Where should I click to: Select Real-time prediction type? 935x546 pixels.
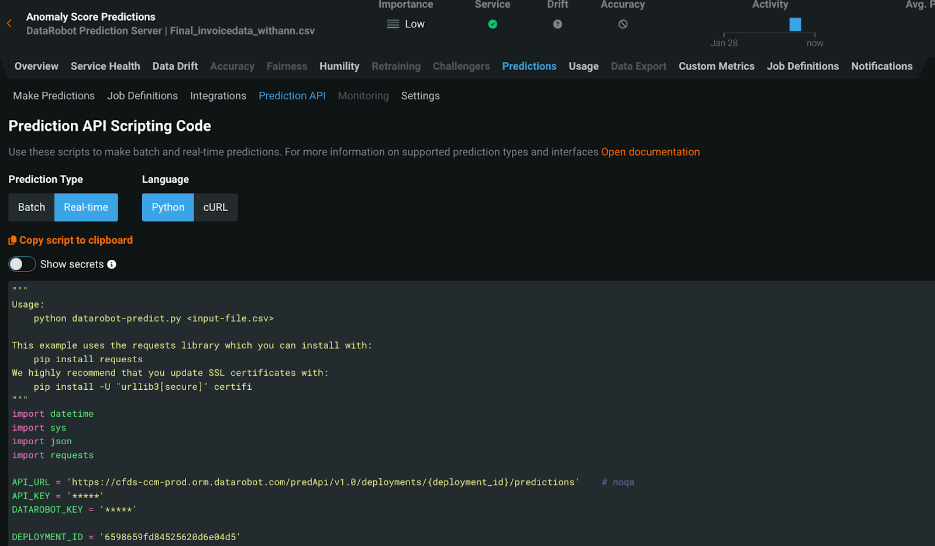[x=86, y=207]
